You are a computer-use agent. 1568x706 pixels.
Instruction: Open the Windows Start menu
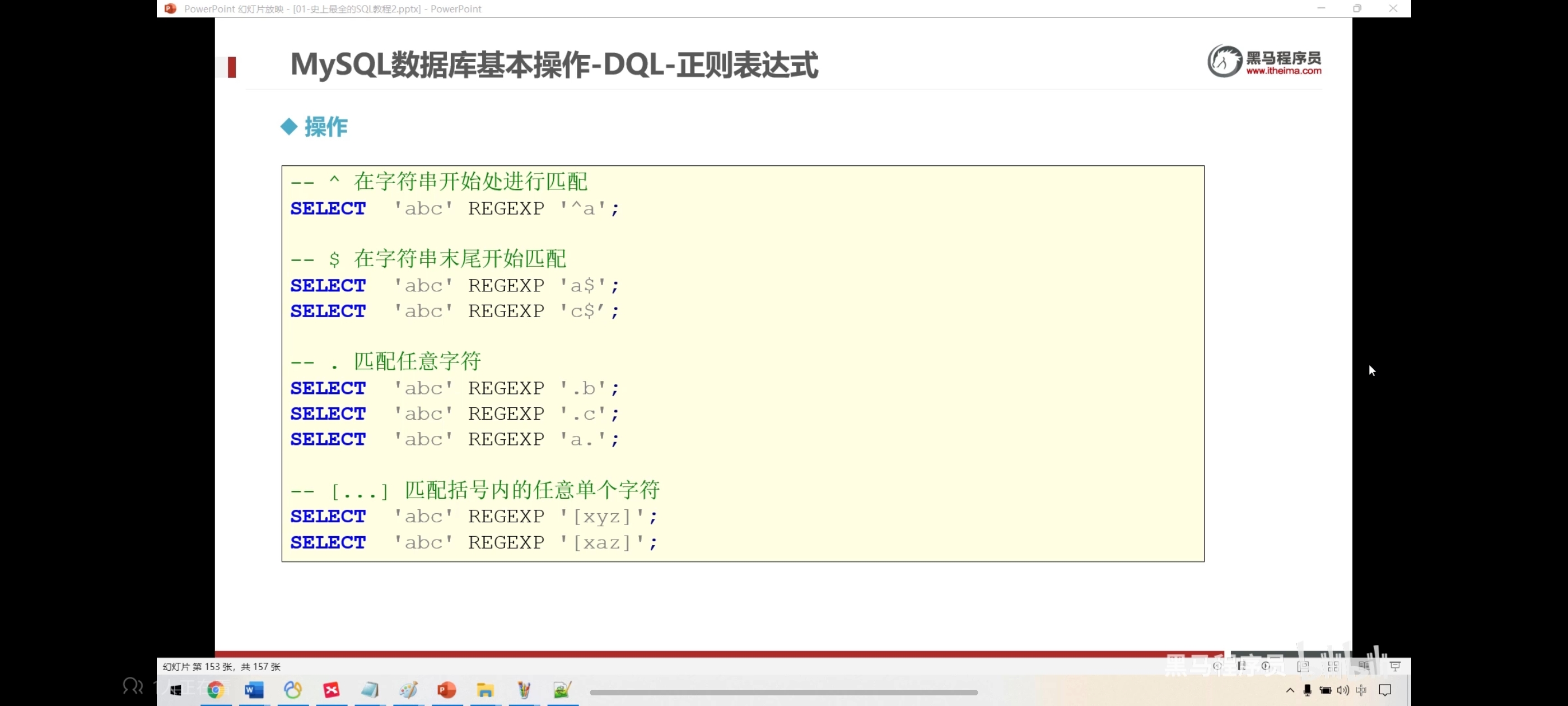176,690
